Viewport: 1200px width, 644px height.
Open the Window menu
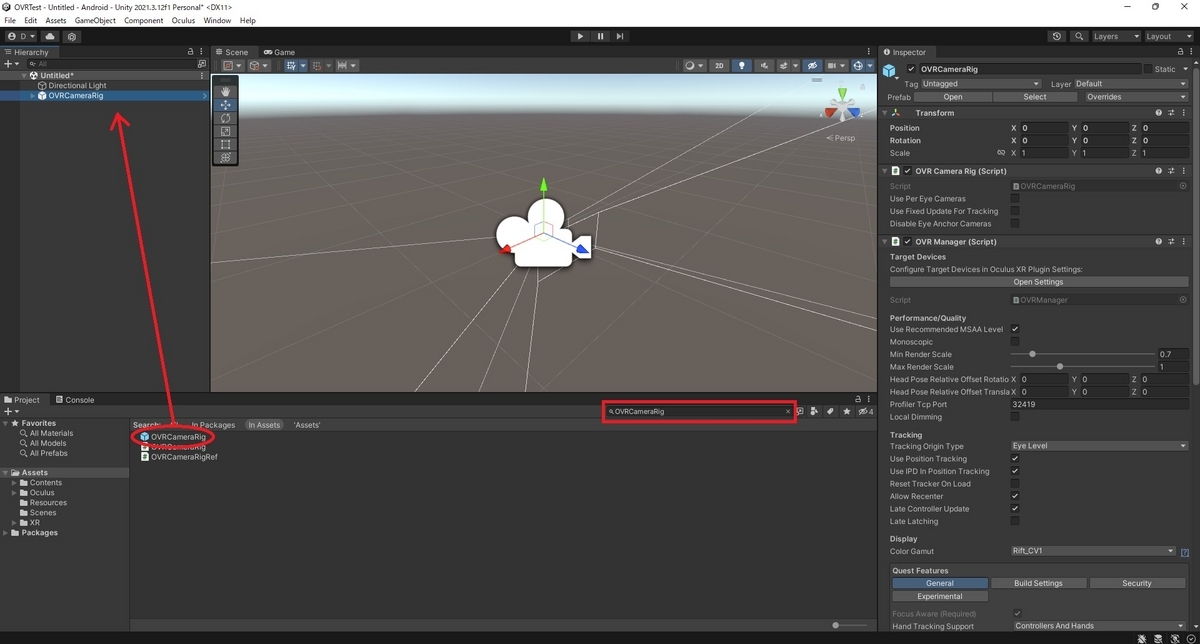pos(217,20)
